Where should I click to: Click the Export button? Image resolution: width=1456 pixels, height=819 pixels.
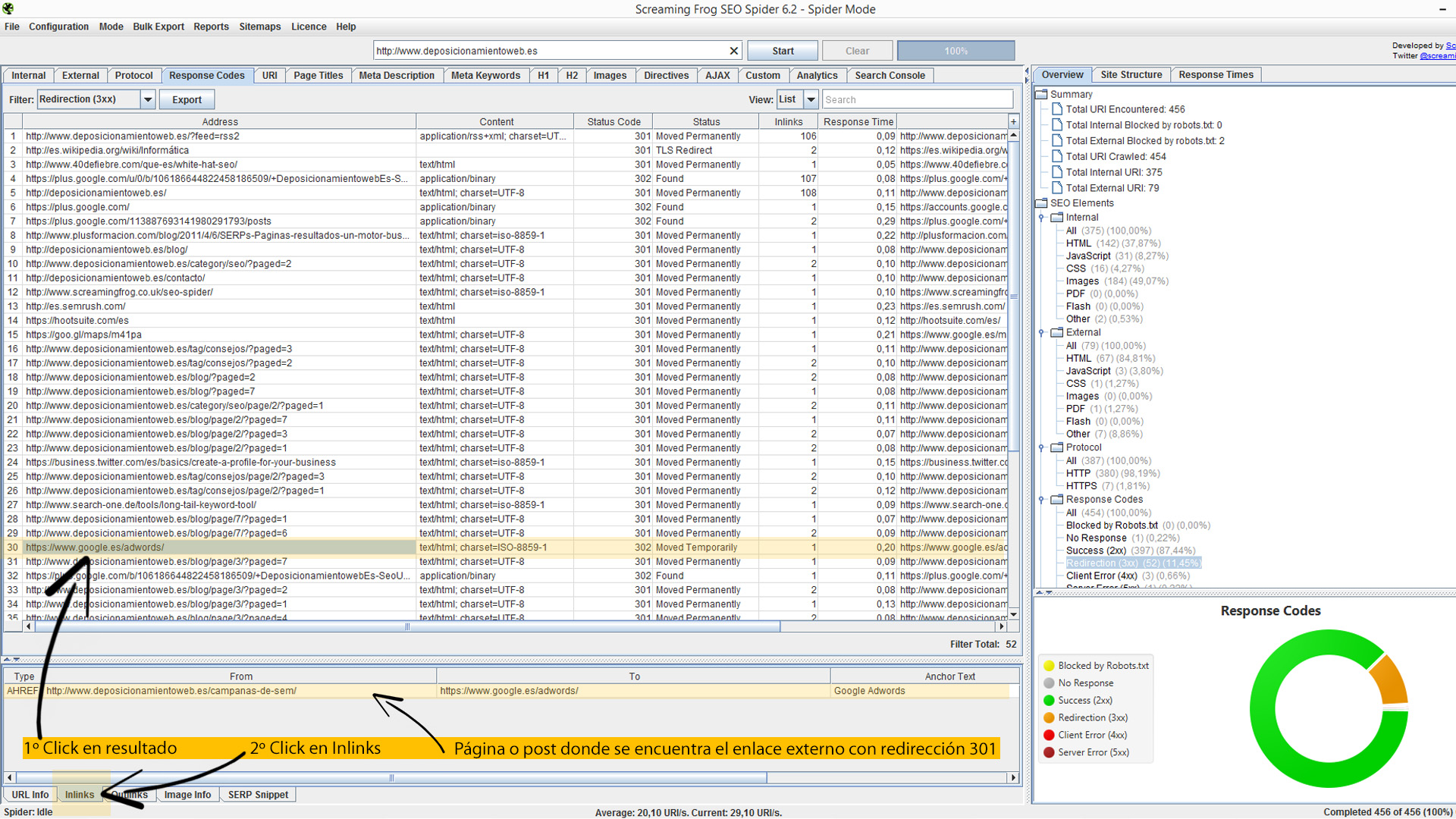187,99
